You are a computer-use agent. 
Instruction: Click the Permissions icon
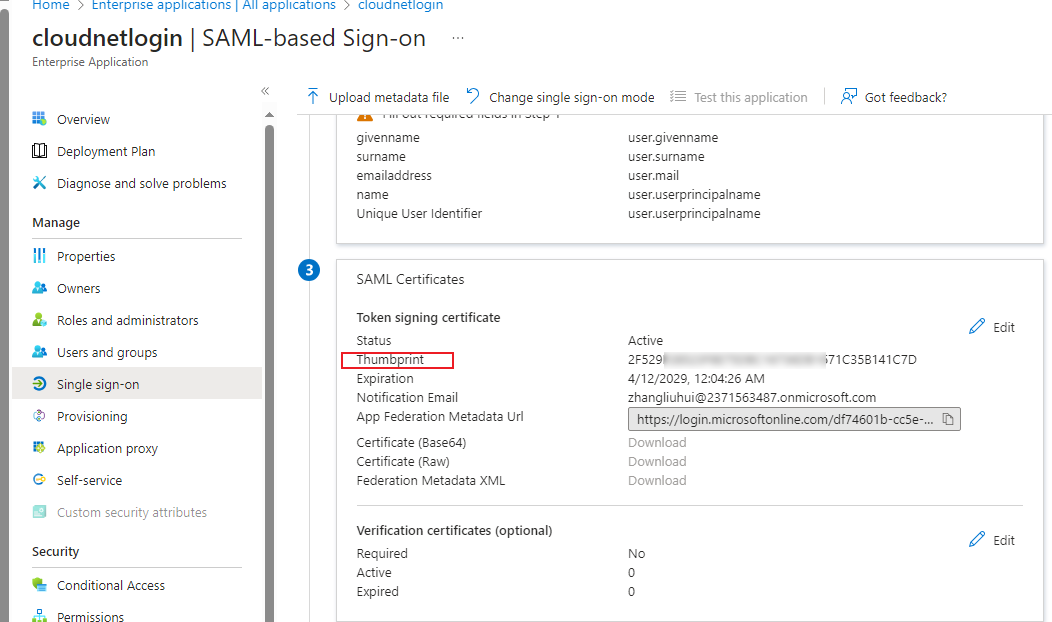[40, 615]
